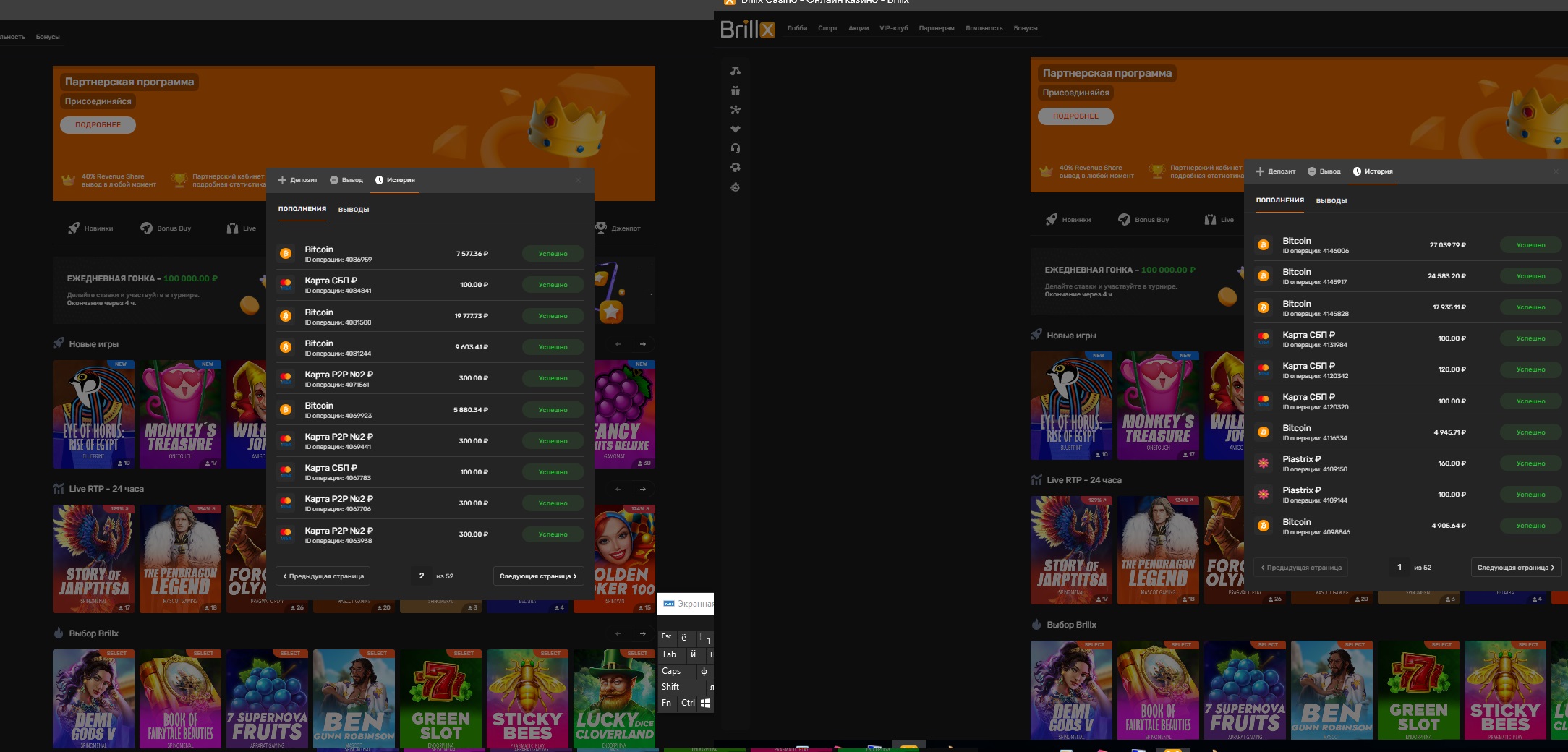The height and width of the screenshot is (752, 1568).
Task: Open Новинки rocket category in left window
Action: tap(90, 228)
